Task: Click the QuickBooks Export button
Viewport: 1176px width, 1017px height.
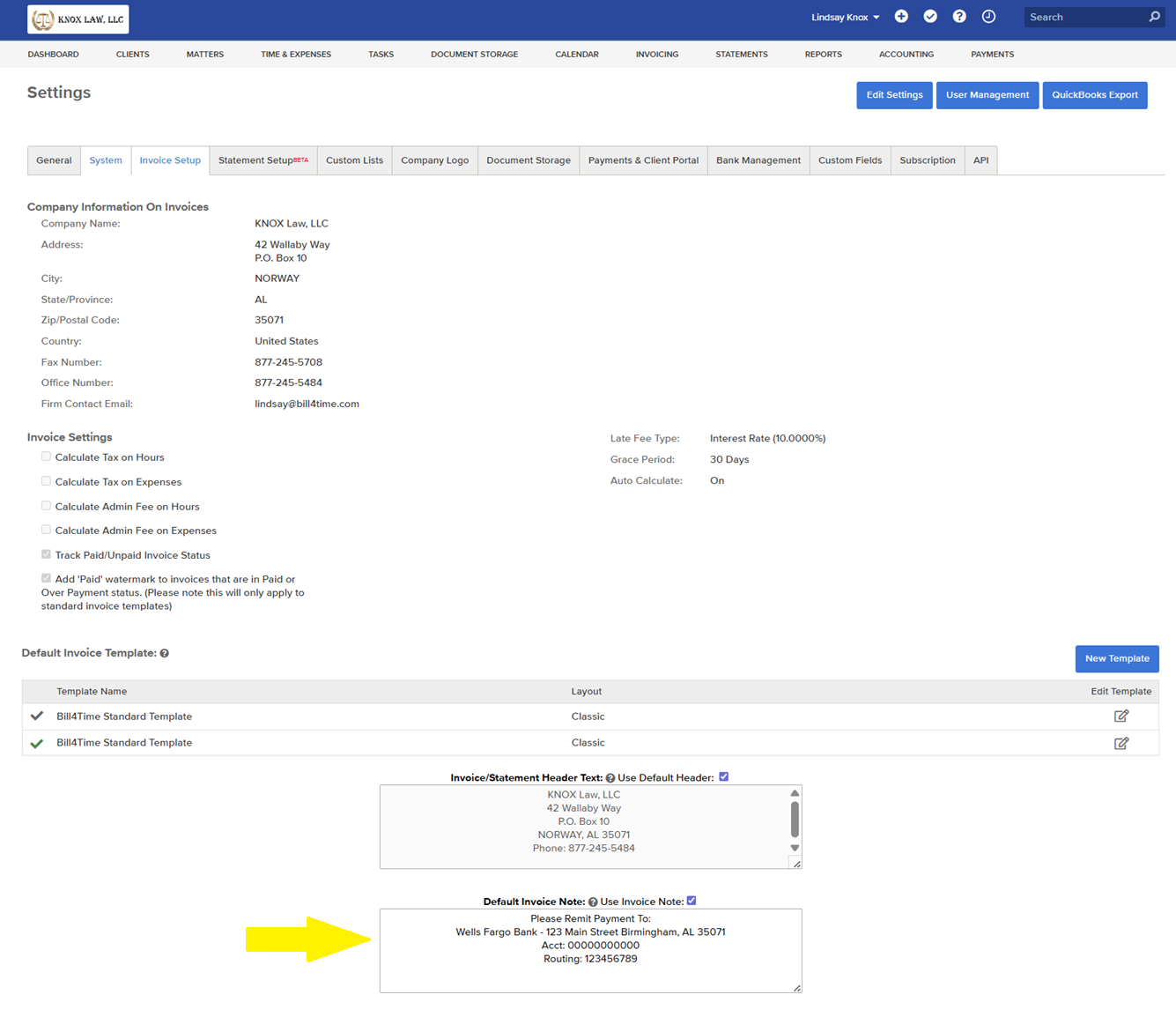Action: coord(1095,95)
